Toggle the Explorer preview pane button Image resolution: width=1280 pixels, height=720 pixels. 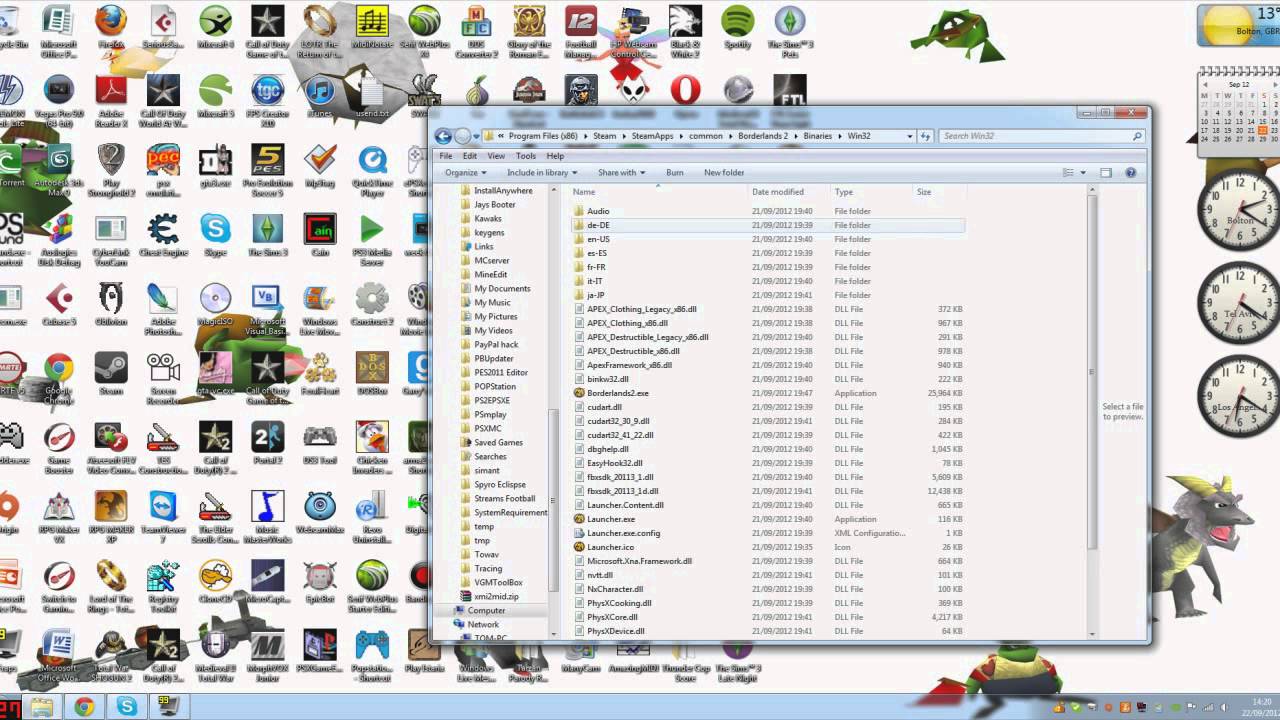[1105, 172]
